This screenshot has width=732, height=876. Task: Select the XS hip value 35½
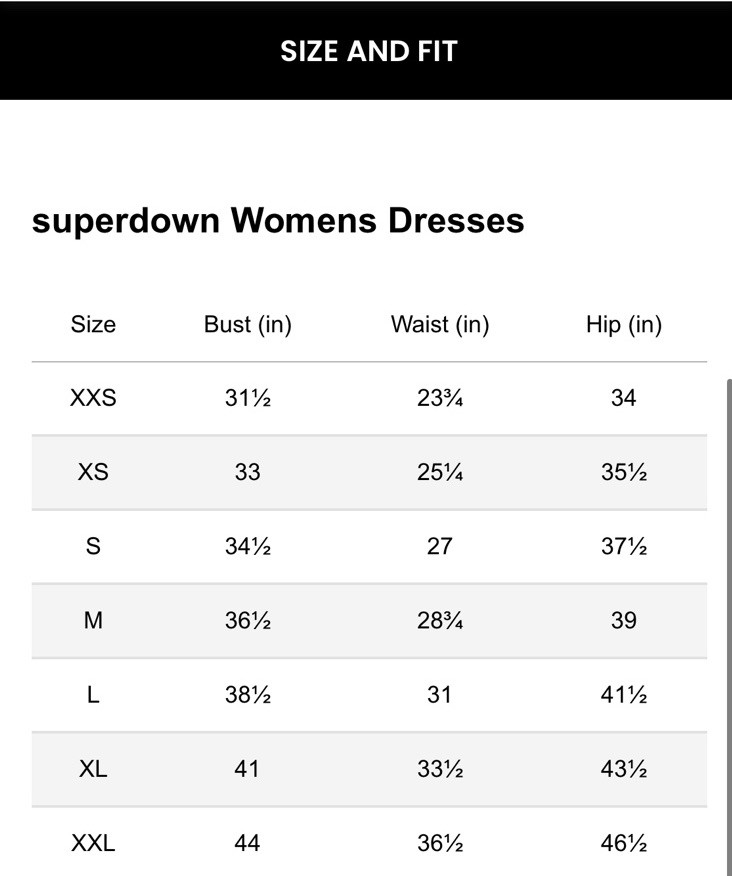coord(623,472)
